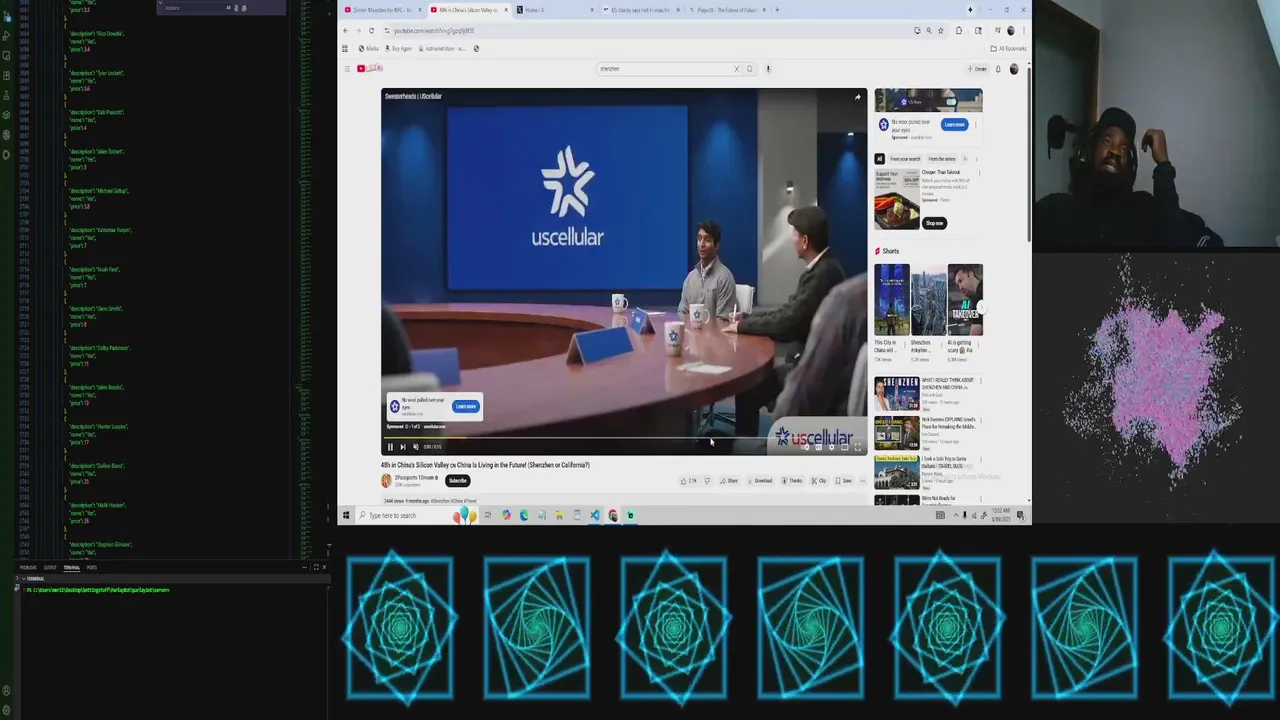Open the 'AI is getting scary' Short
The width and height of the screenshot is (1280, 720).
click(965, 299)
